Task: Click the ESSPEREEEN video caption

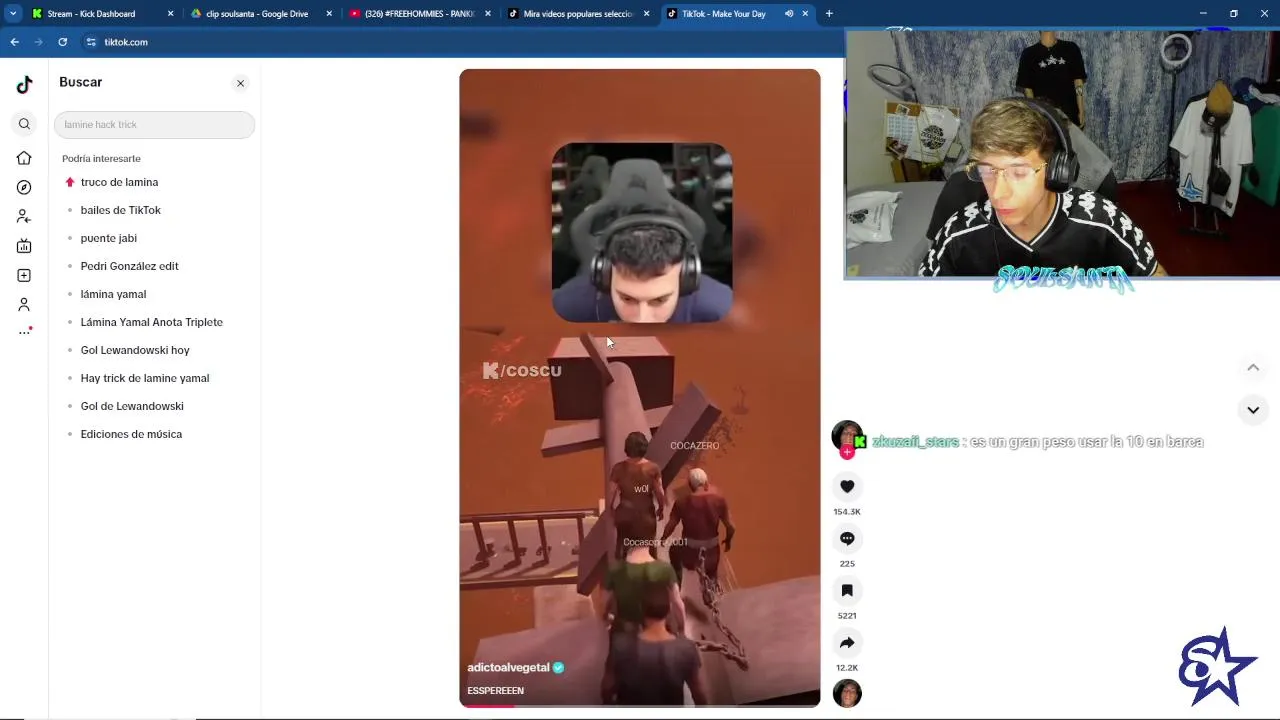Action: (x=495, y=691)
